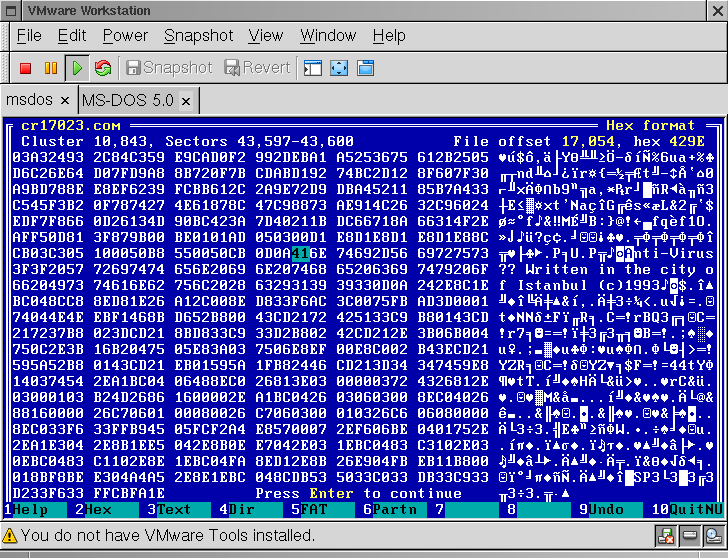This screenshot has width=728, height=558.
Task: Close the MS-DOS 5.0 tab
Action: [186, 101]
